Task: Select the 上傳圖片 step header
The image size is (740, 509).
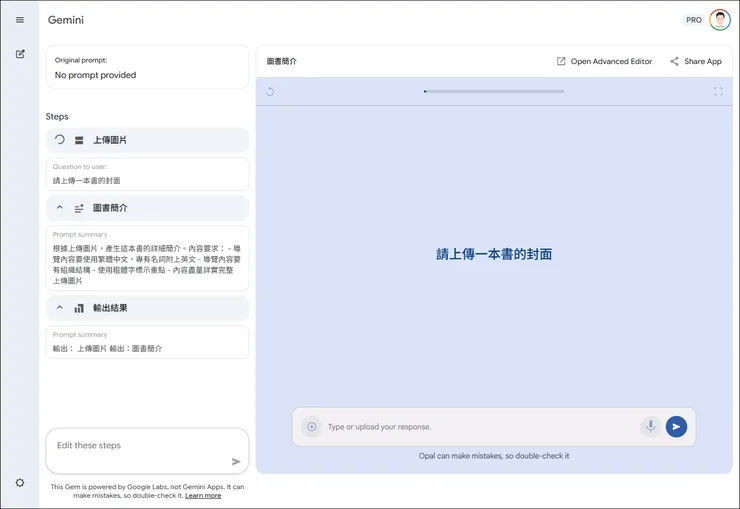Action: pyautogui.click(x=147, y=140)
